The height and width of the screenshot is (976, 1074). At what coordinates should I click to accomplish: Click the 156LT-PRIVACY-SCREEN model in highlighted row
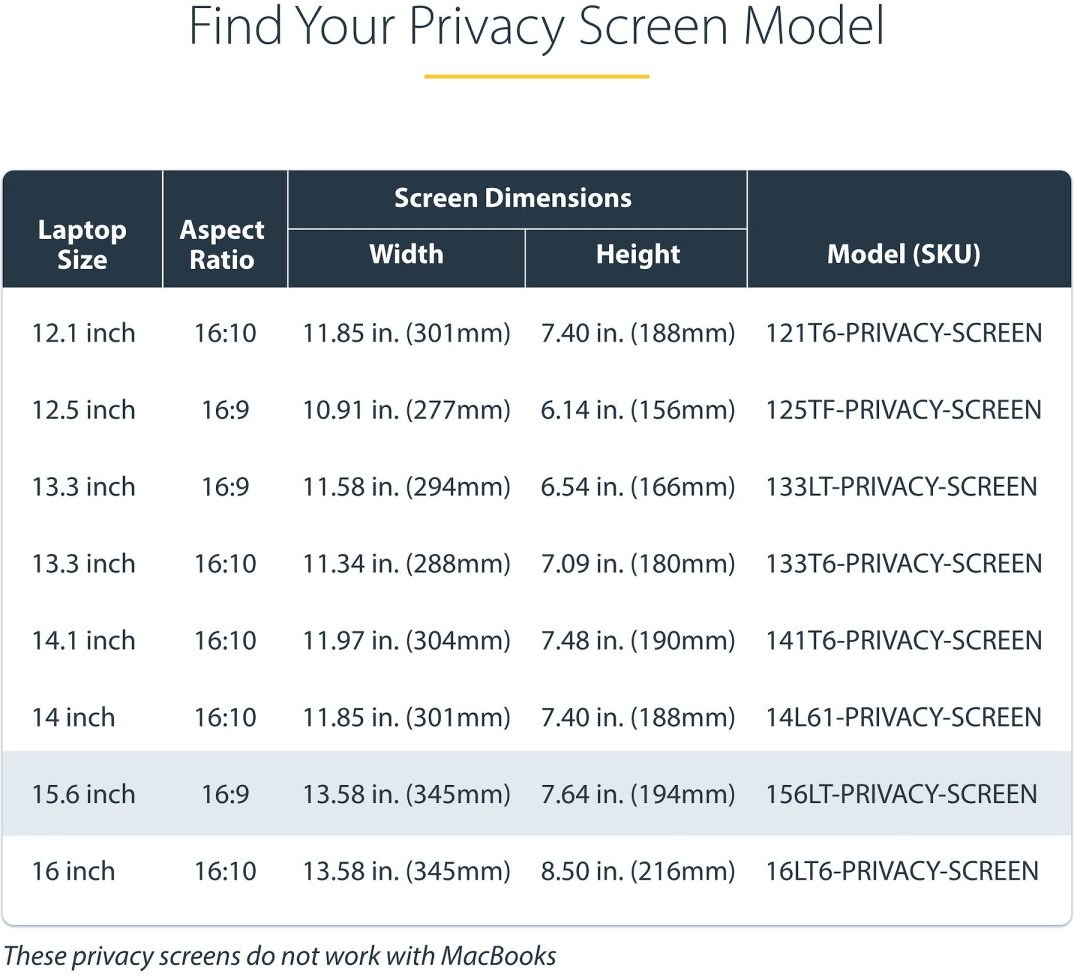click(901, 795)
